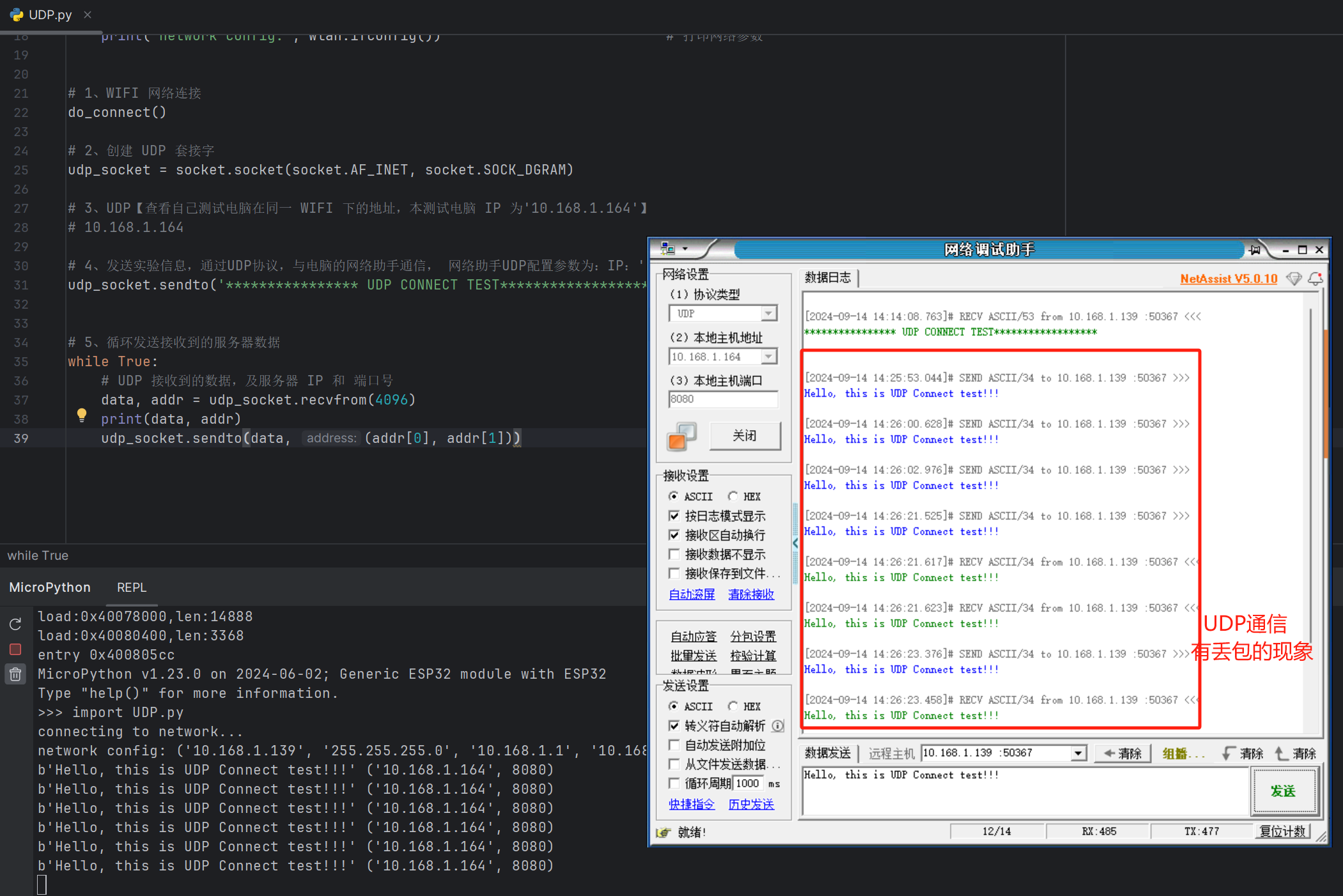Click the 12/14 status cell
This screenshot has width=1343, height=896.
click(997, 831)
